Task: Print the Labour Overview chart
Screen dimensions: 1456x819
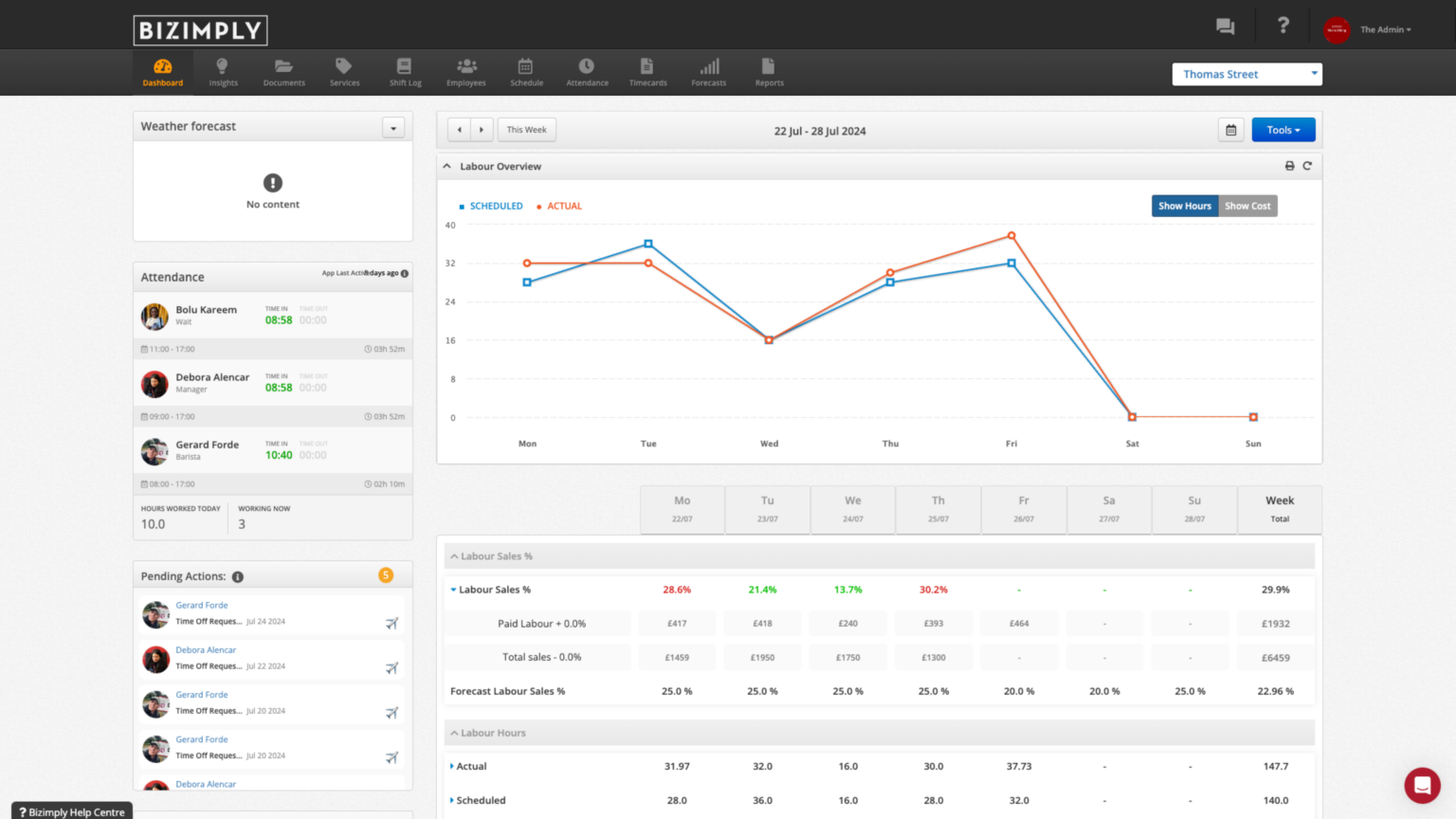Action: [1289, 165]
